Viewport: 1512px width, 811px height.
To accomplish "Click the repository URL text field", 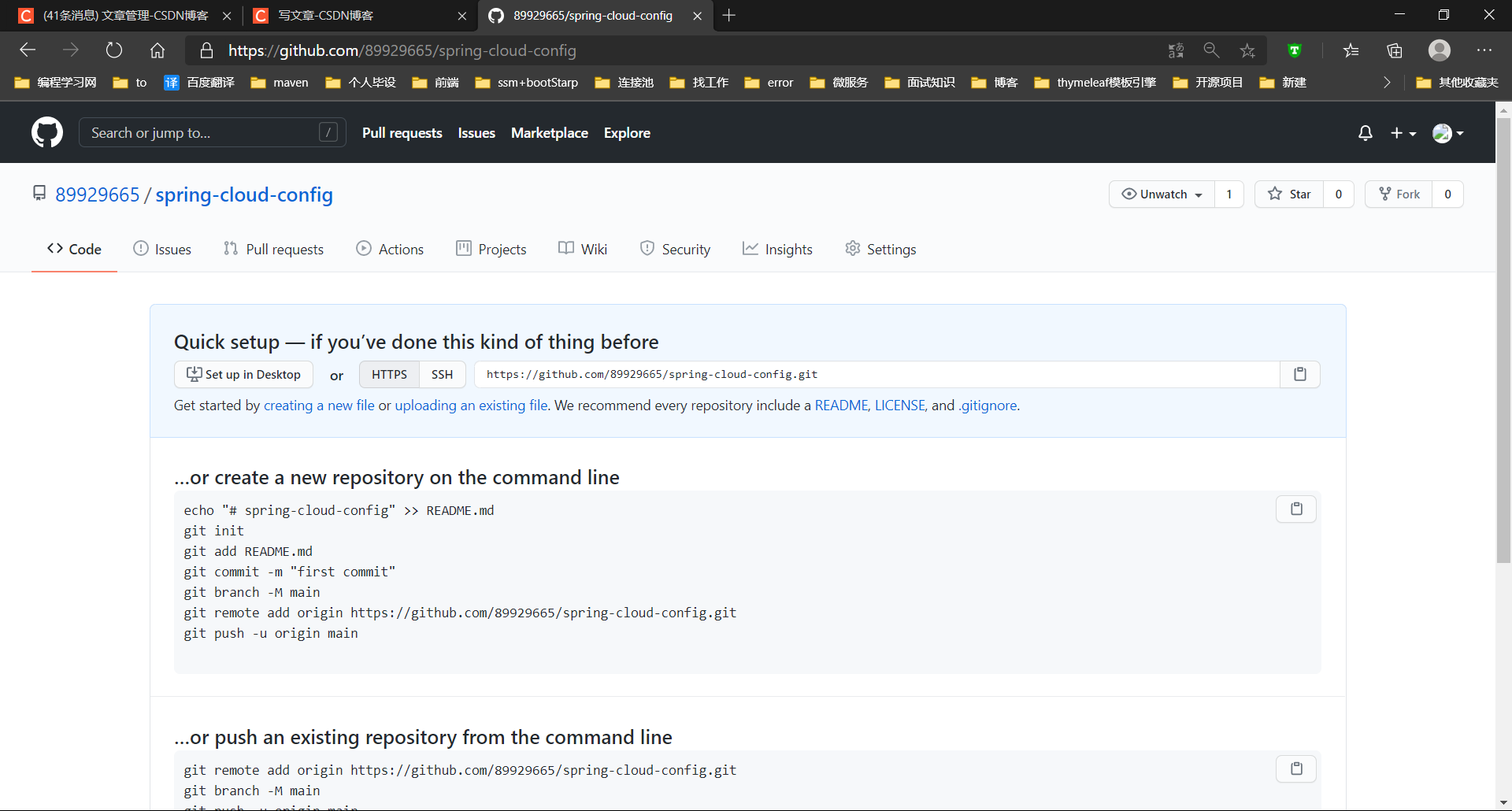I will 876,374.
